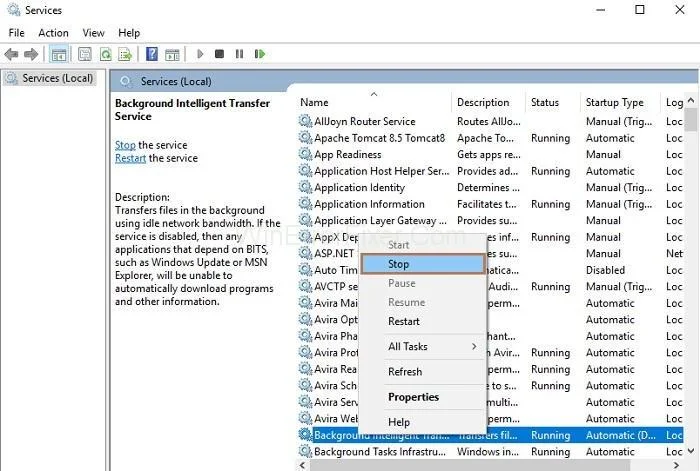Viewport: 700px width, 471px height.
Task: Open the Action menu in the menu bar
Action: click(x=53, y=33)
